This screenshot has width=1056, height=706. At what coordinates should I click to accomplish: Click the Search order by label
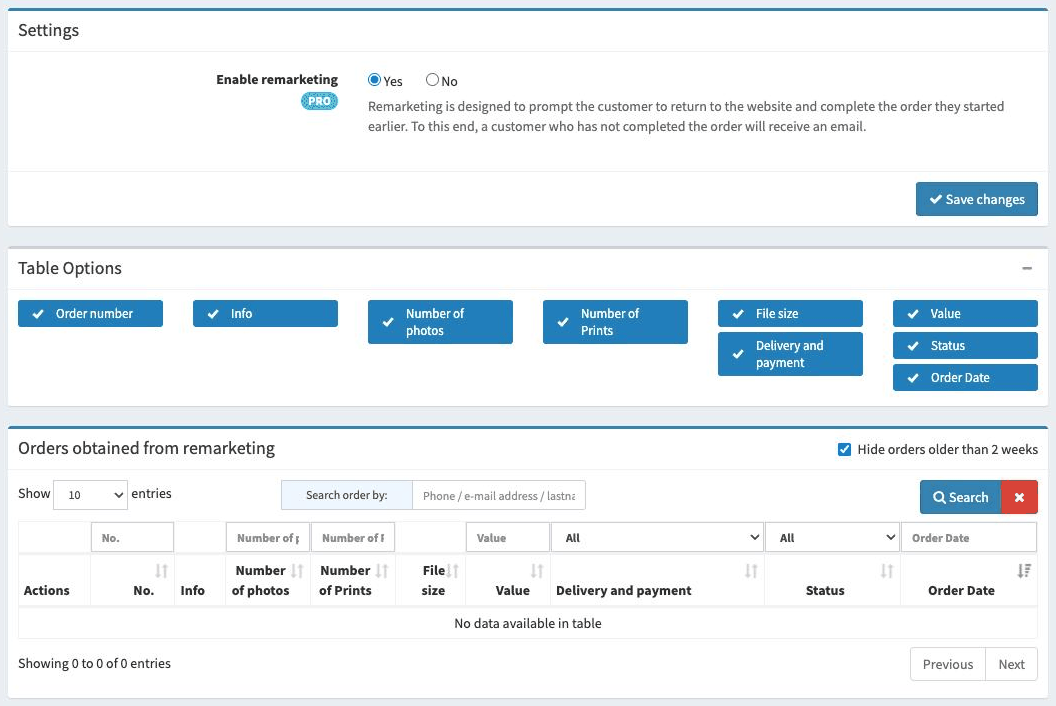[347, 495]
